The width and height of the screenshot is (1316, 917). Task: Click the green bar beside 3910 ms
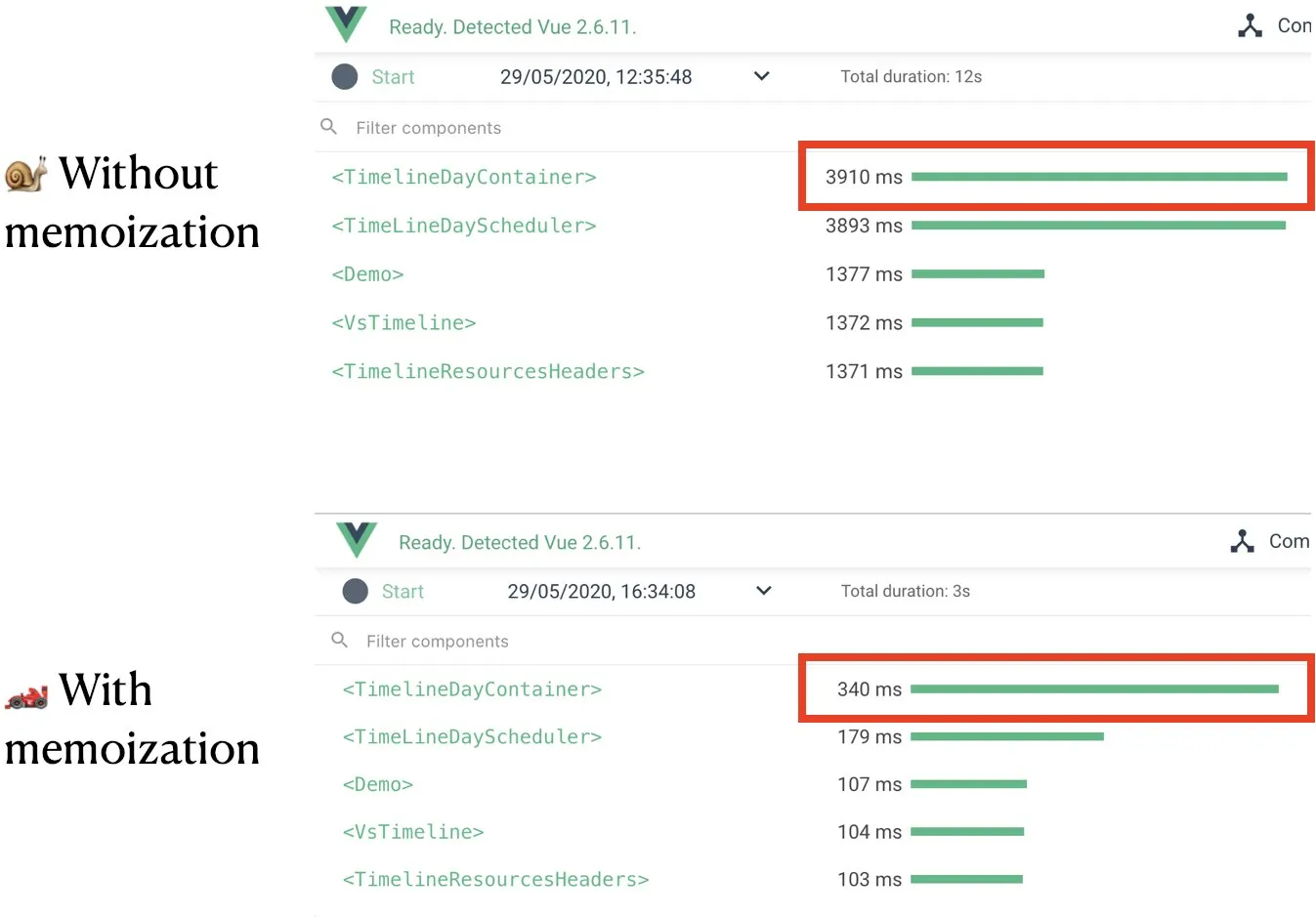pos(1099,177)
